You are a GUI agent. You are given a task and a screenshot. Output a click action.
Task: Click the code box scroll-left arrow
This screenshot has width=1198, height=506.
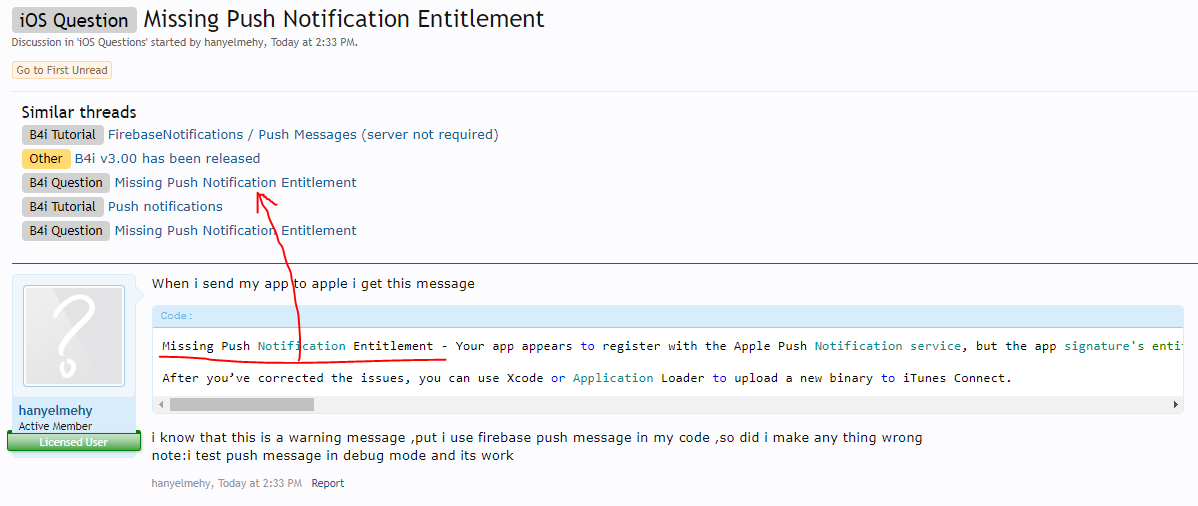pos(161,405)
